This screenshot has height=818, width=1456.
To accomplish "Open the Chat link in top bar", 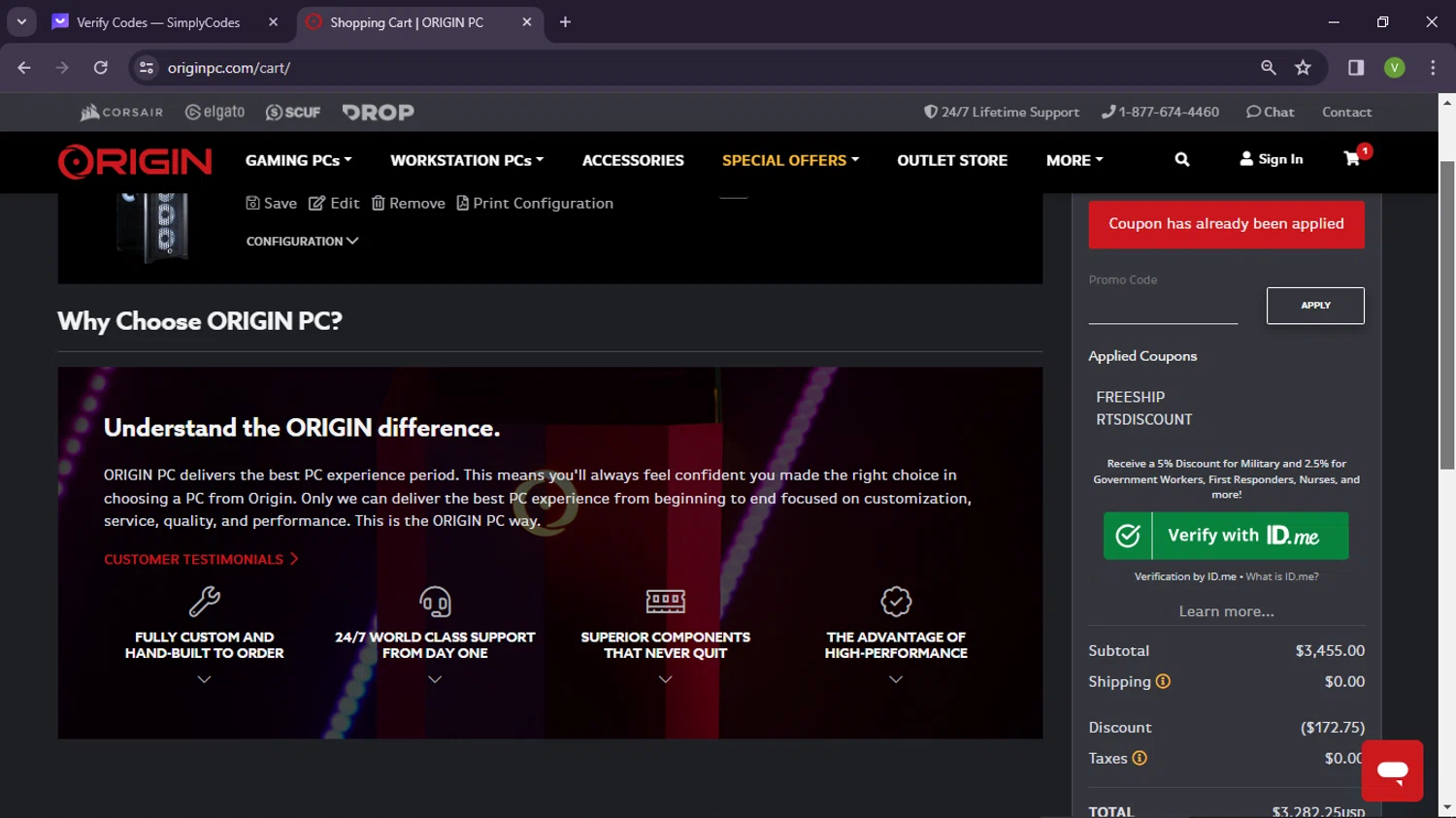I will click(1271, 113).
